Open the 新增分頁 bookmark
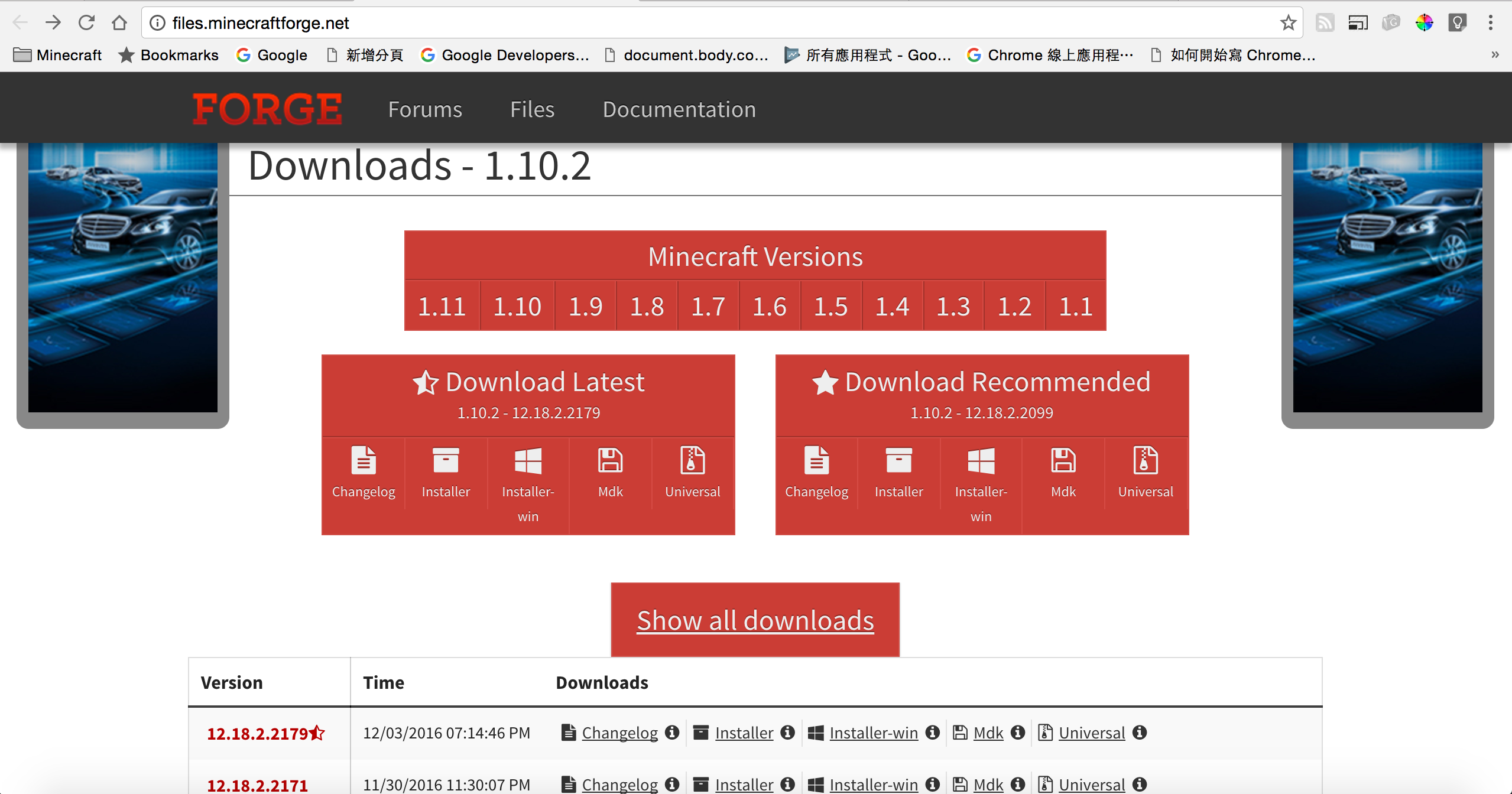The width and height of the screenshot is (1512, 794). [366, 55]
